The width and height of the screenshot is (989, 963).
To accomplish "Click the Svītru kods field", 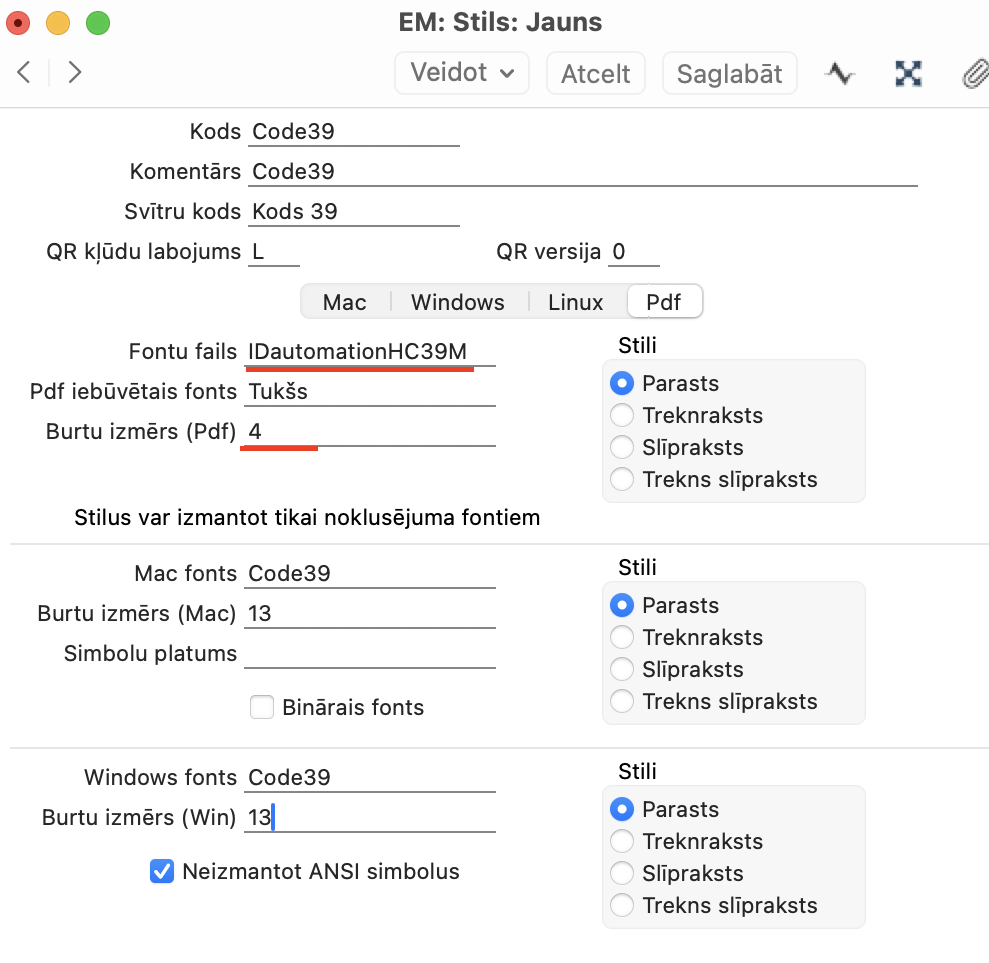I will pos(354,211).
